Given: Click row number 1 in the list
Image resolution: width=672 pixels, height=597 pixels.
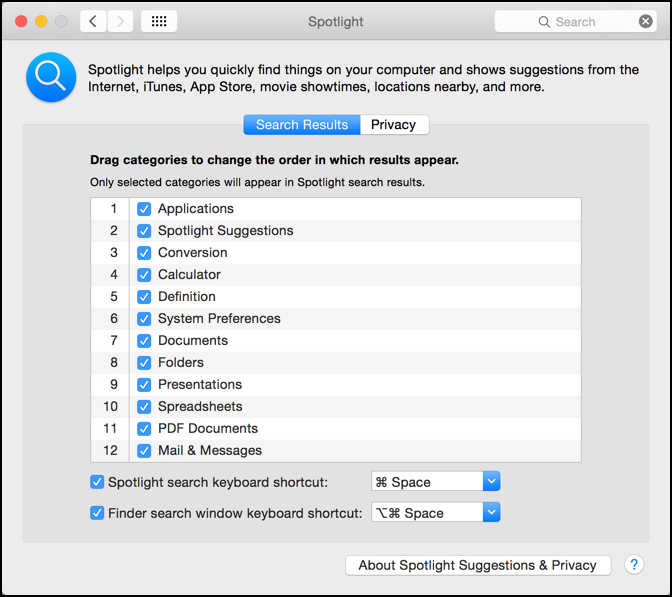Looking at the screenshot, I should 114,209.
